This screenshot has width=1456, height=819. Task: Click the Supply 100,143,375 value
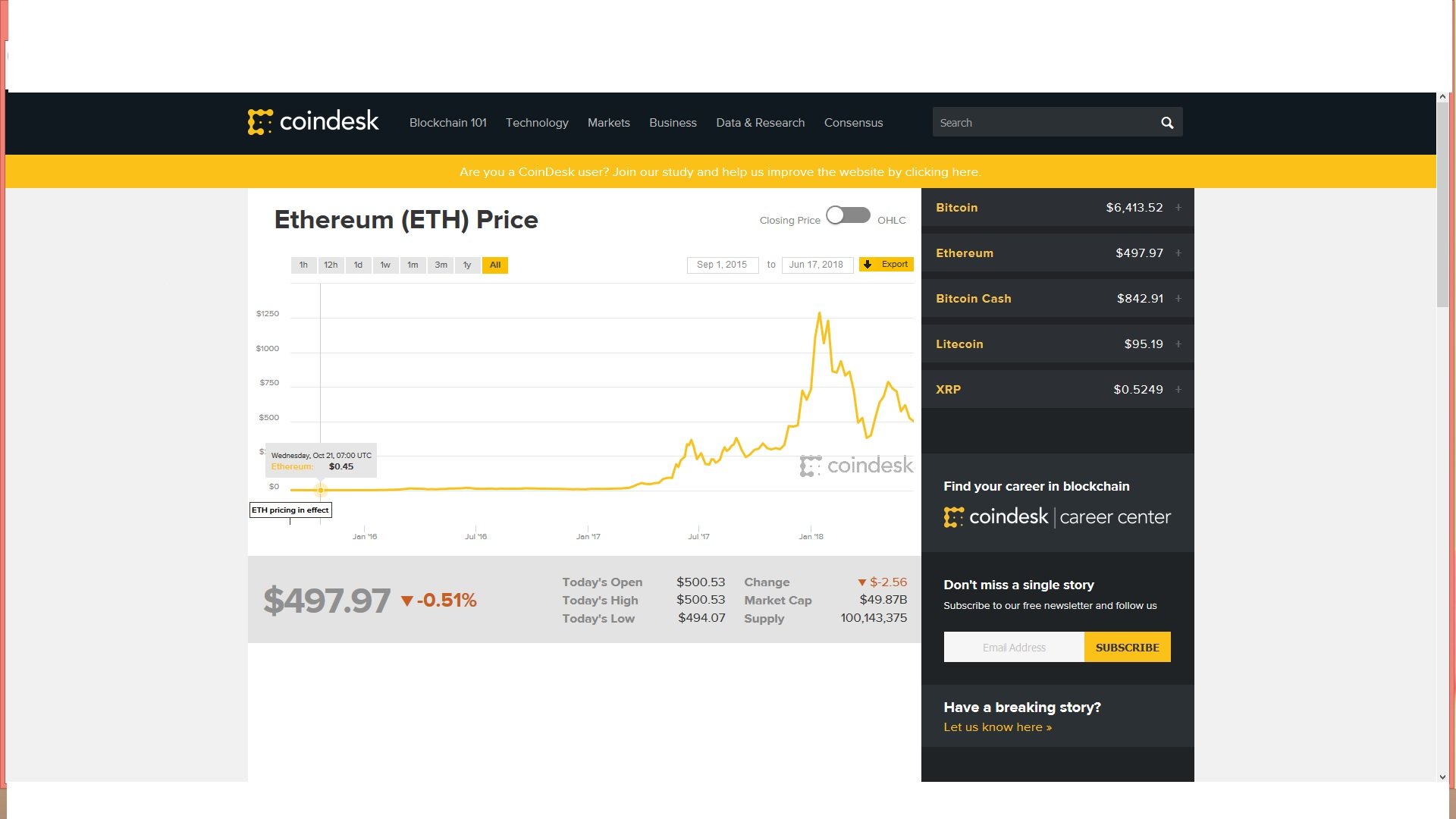[874, 618]
